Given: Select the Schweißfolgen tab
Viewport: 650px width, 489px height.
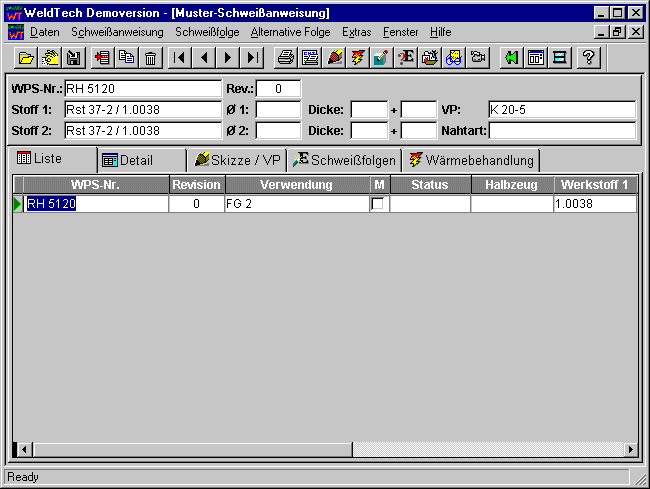Looking at the screenshot, I should (x=345, y=160).
